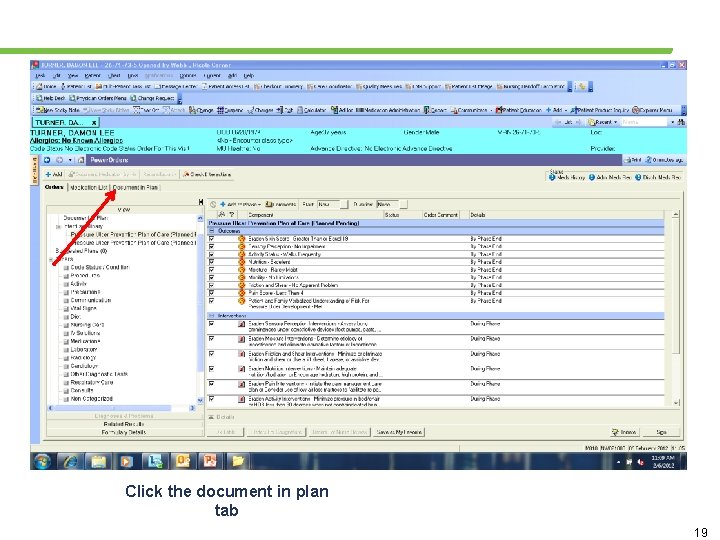Open the Help Desk toolbar shortcut
720x540 pixels.
click(51, 98)
